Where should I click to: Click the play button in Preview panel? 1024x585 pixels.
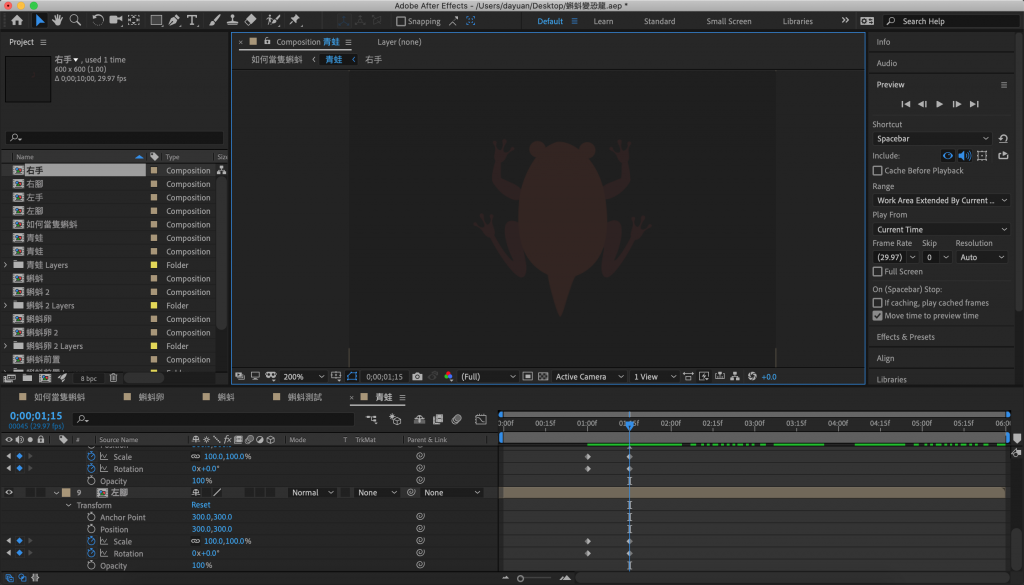(x=939, y=104)
